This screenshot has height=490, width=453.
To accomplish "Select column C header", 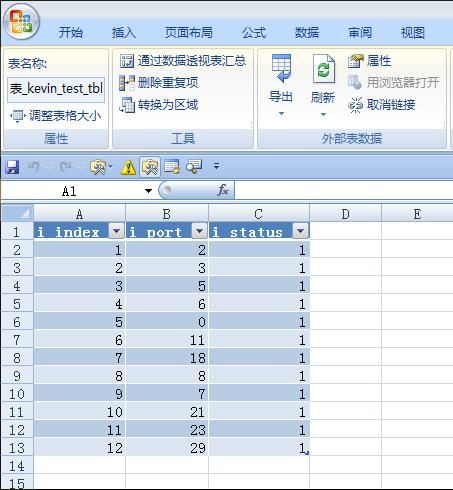I will [259, 214].
